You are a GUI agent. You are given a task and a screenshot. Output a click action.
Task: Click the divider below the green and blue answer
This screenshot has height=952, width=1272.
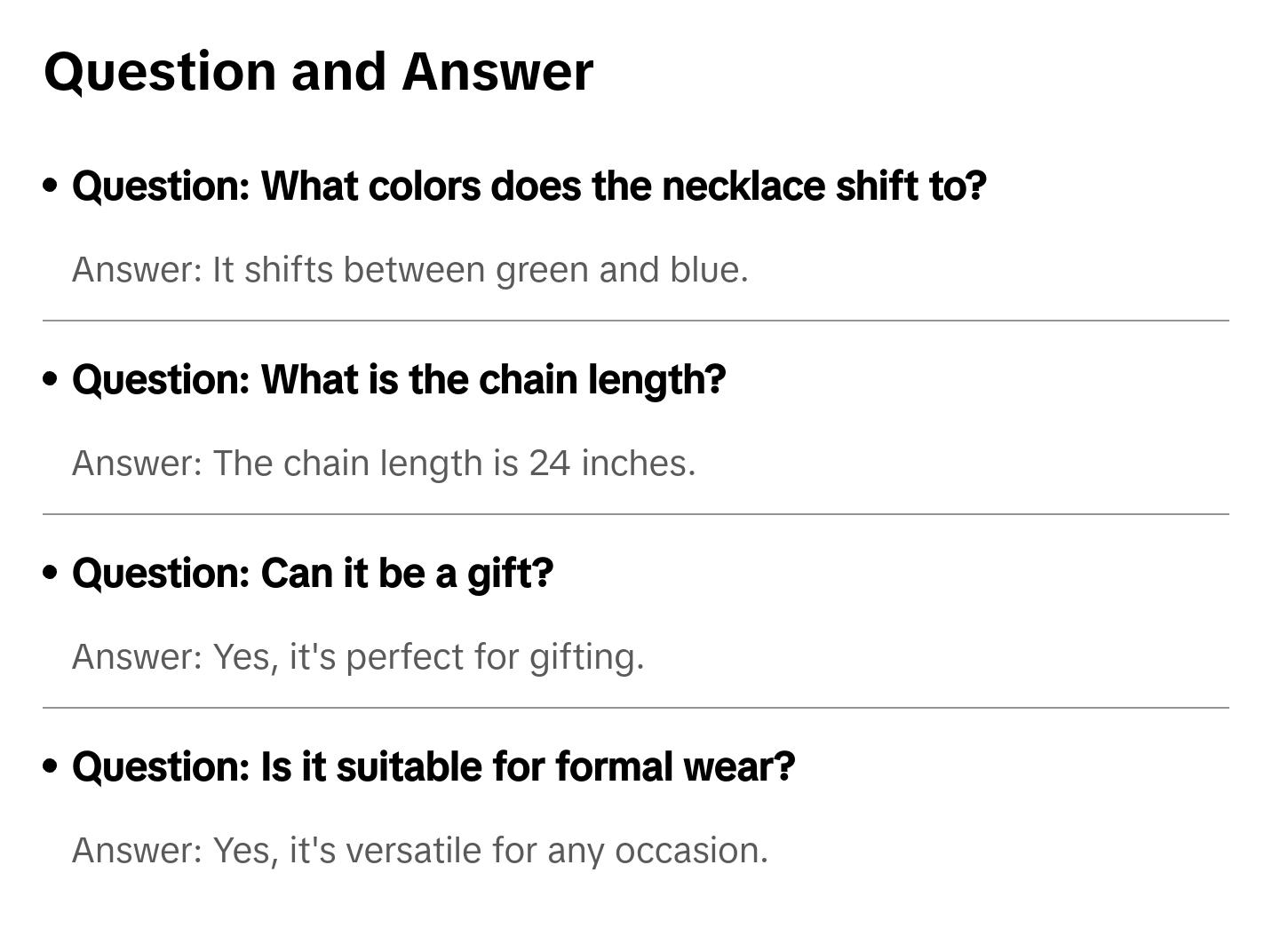(636, 321)
